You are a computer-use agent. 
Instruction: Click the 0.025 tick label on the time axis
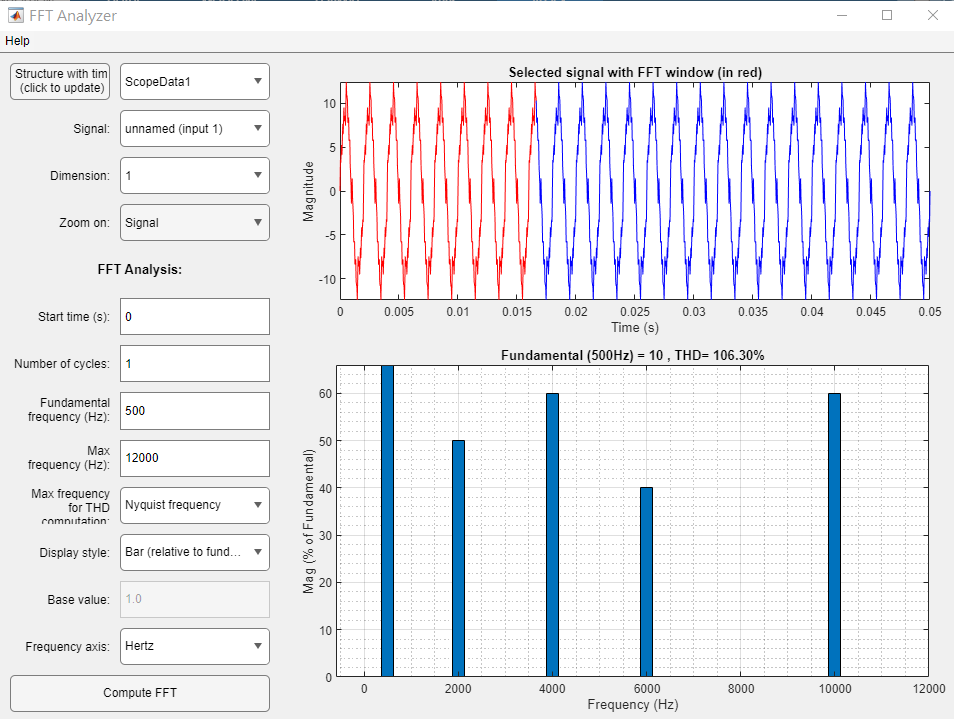point(635,311)
